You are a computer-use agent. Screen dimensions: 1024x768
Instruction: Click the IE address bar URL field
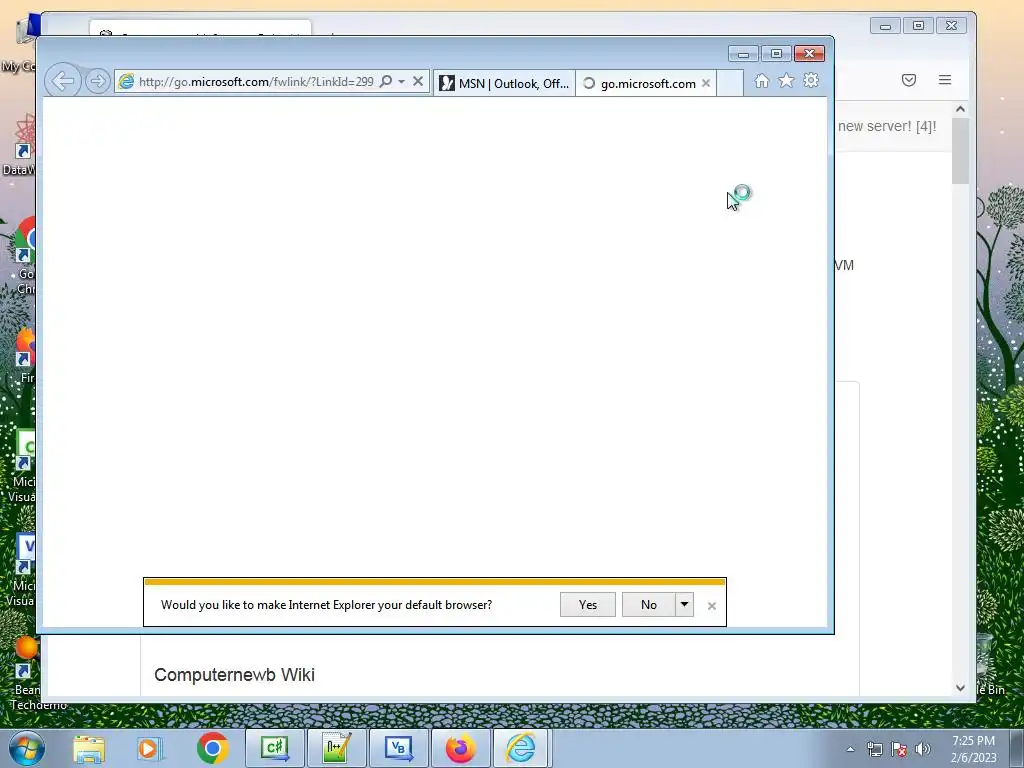pos(256,82)
